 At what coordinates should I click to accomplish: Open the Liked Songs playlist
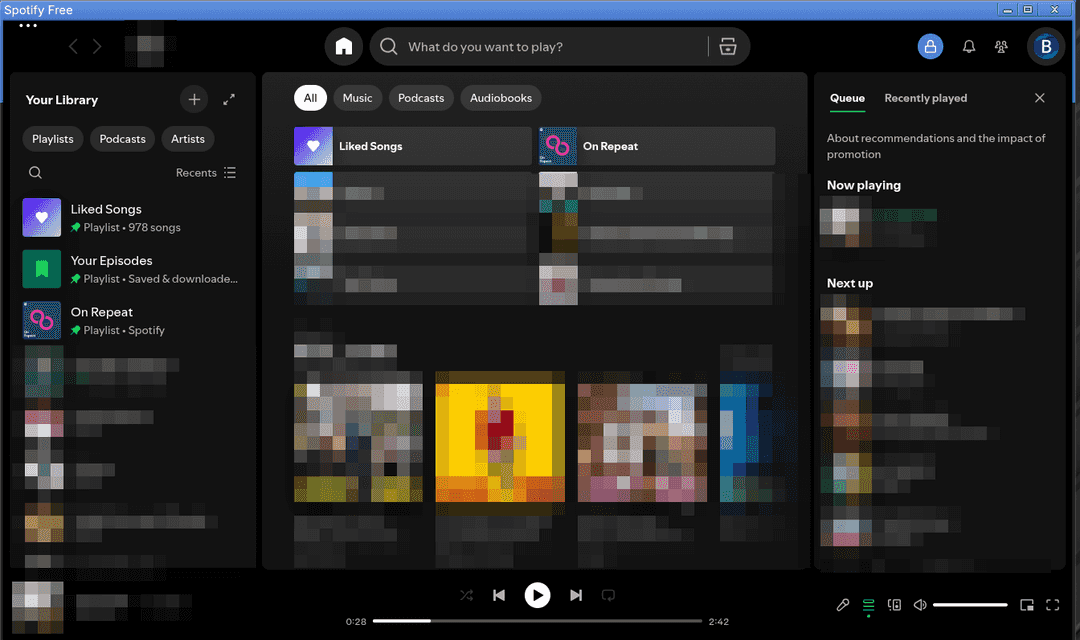(x=106, y=217)
